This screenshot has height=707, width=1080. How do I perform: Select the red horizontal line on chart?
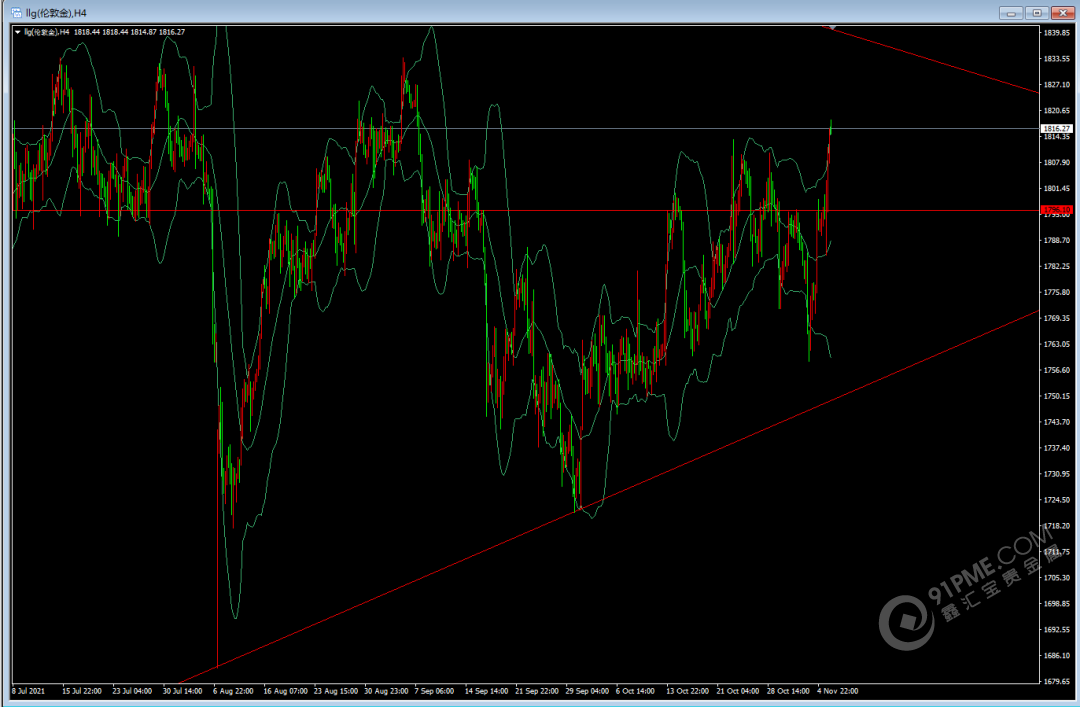300,210
